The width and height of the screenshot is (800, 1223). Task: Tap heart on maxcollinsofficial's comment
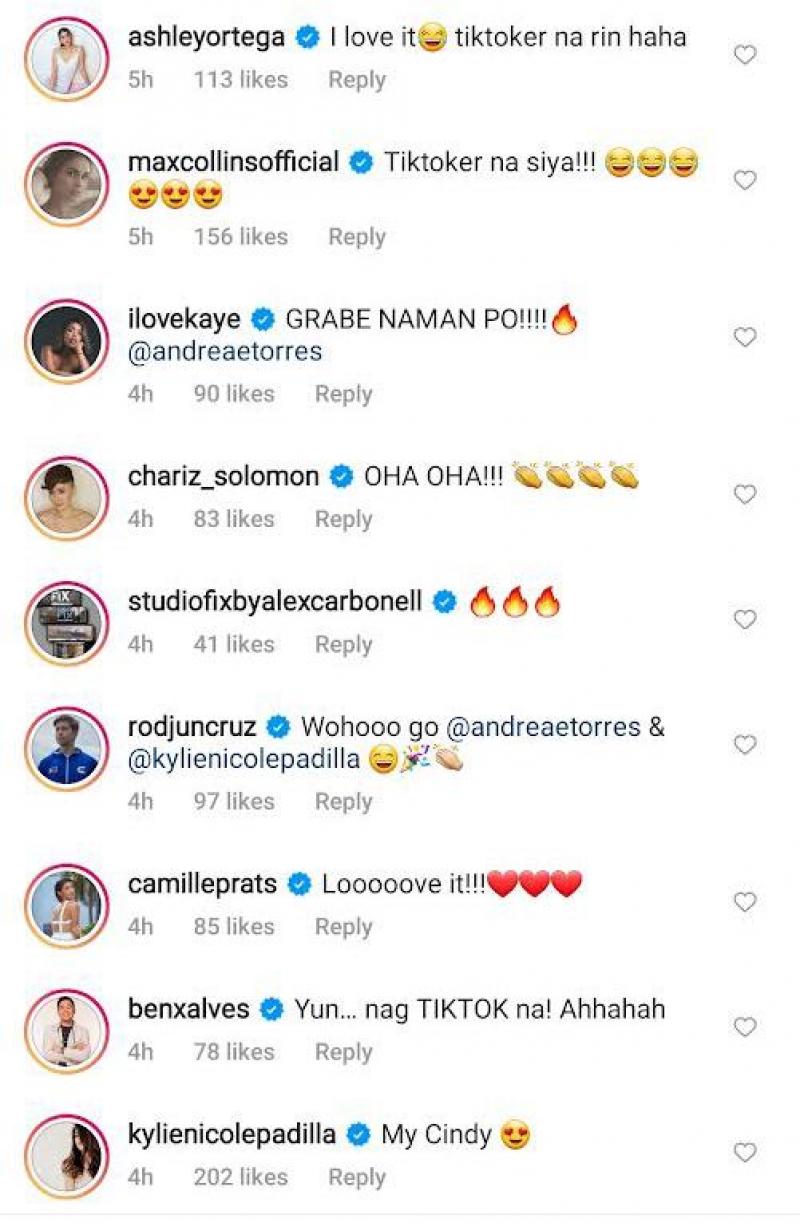click(745, 181)
